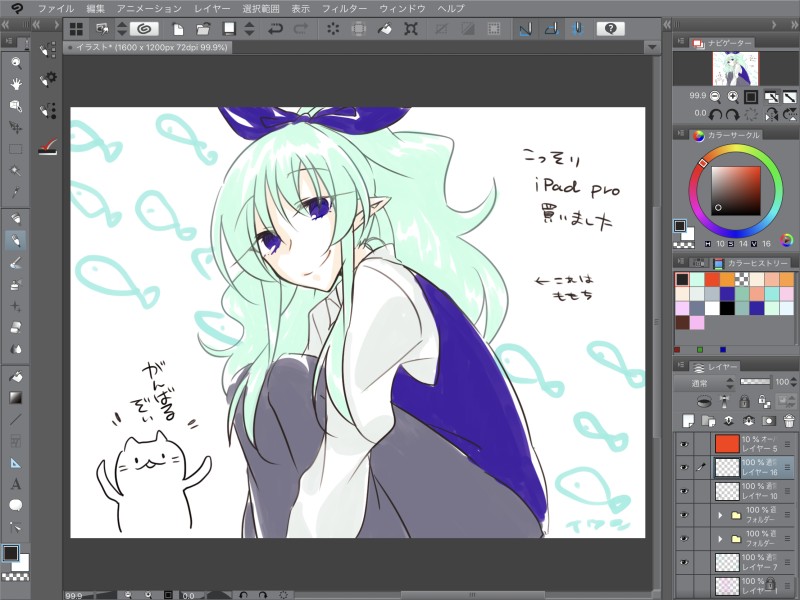Viewport: 800px width, 600px height.
Task: Expand the フォルダー directly above レイヤー 7
Action: pyautogui.click(x=720, y=538)
